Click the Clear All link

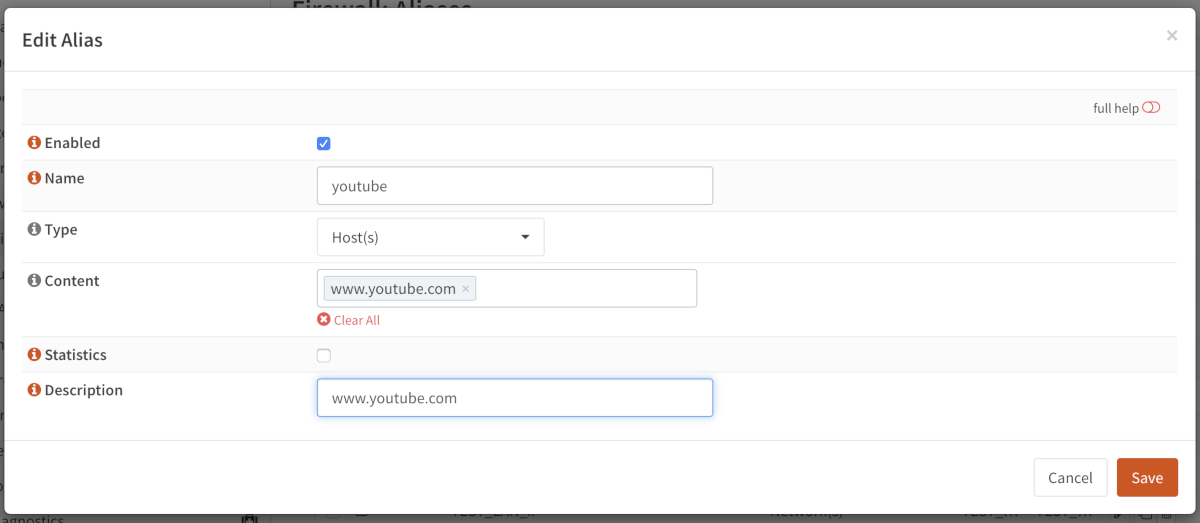(x=356, y=320)
